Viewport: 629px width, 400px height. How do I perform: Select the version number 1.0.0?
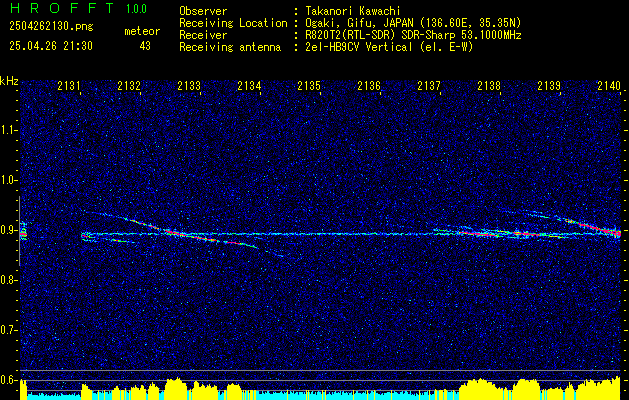[136, 8]
